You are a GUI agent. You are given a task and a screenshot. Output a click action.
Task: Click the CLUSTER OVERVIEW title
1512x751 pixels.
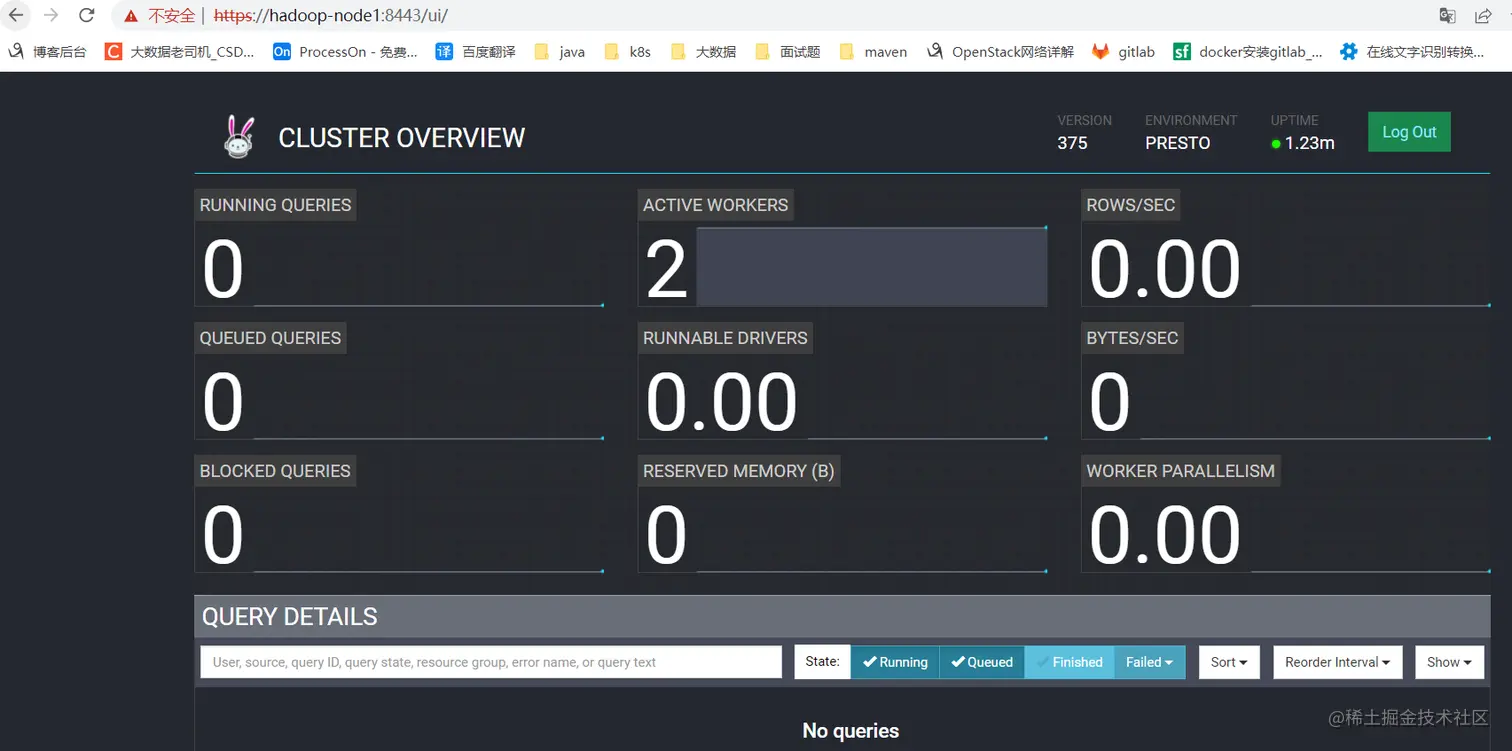(x=401, y=138)
